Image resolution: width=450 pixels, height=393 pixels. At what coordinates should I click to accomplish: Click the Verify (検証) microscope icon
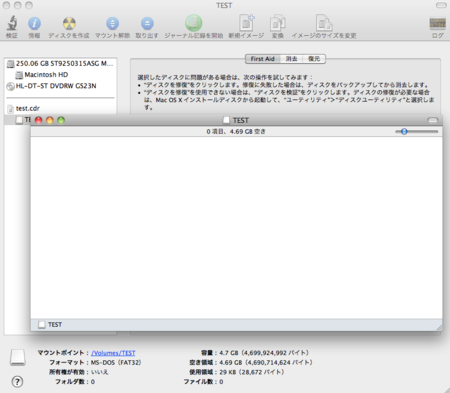pyautogui.click(x=12, y=23)
